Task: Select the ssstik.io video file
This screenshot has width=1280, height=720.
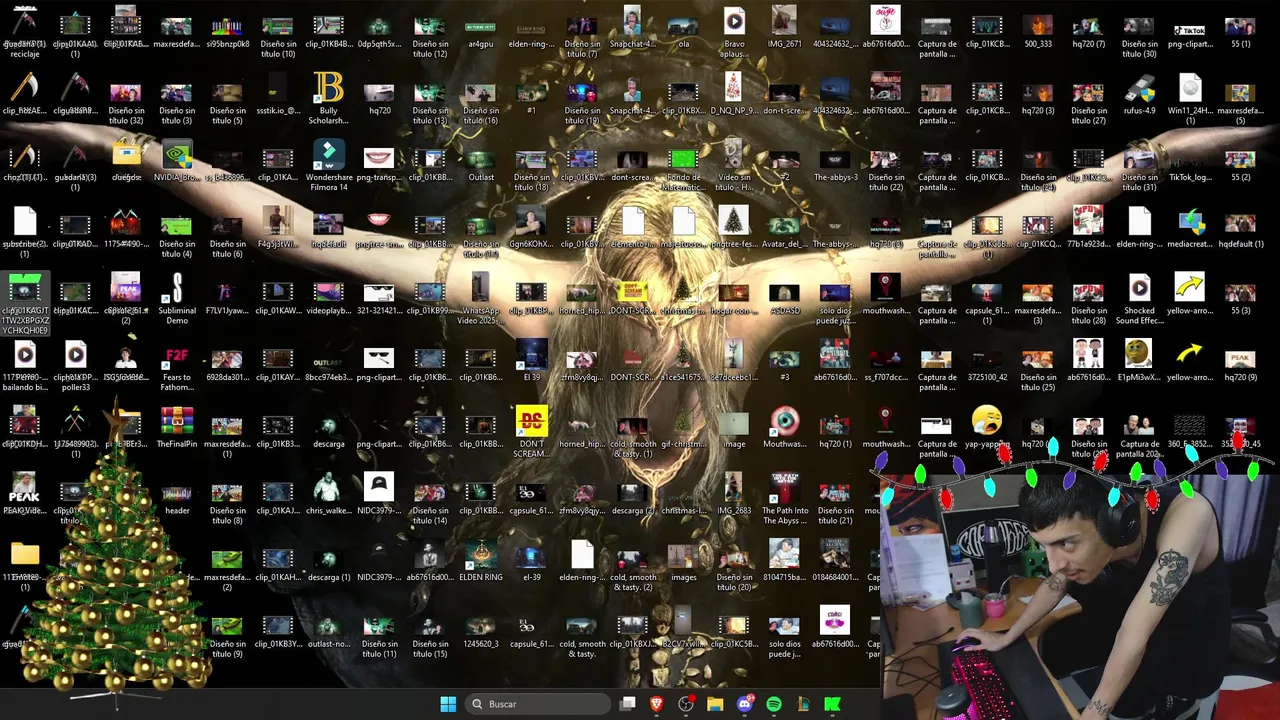Action: click(278, 93)
